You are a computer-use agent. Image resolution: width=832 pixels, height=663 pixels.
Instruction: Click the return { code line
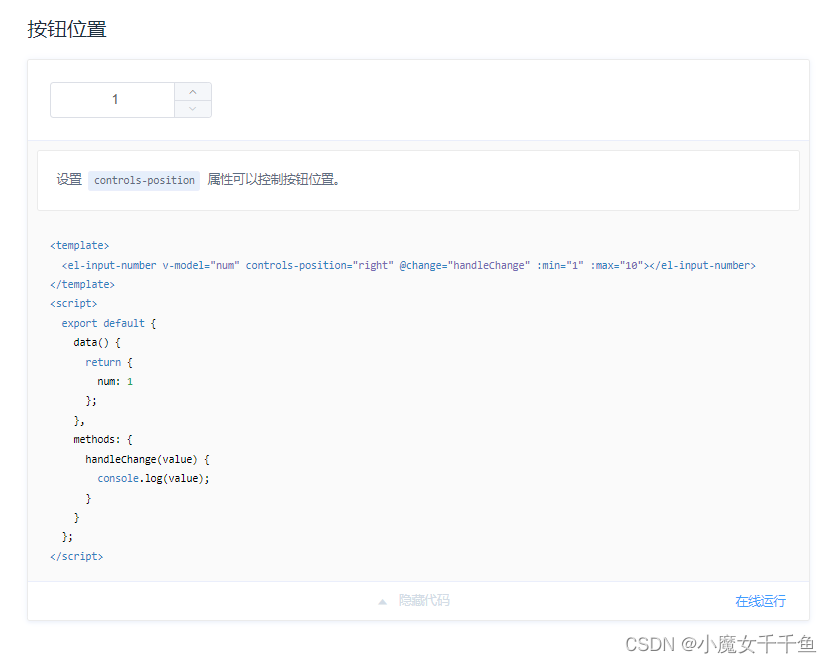[109, 362]
